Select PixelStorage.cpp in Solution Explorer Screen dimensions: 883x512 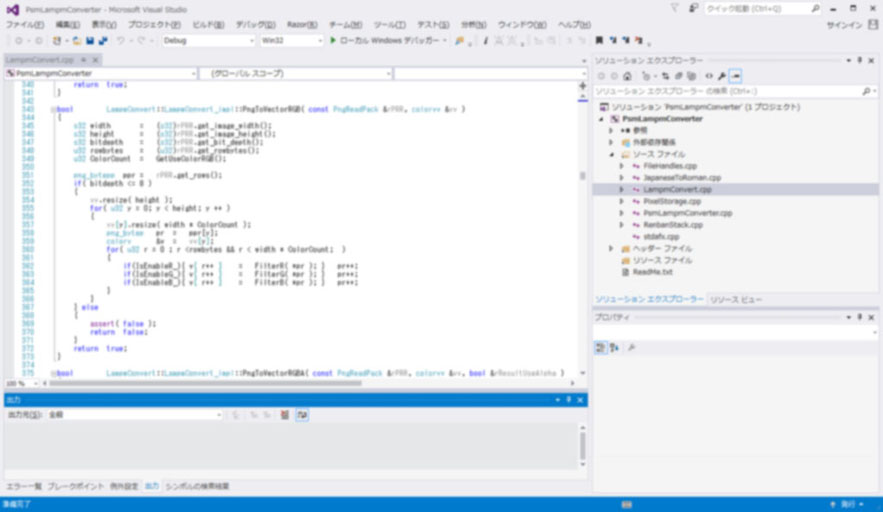[x=672, y=202]
